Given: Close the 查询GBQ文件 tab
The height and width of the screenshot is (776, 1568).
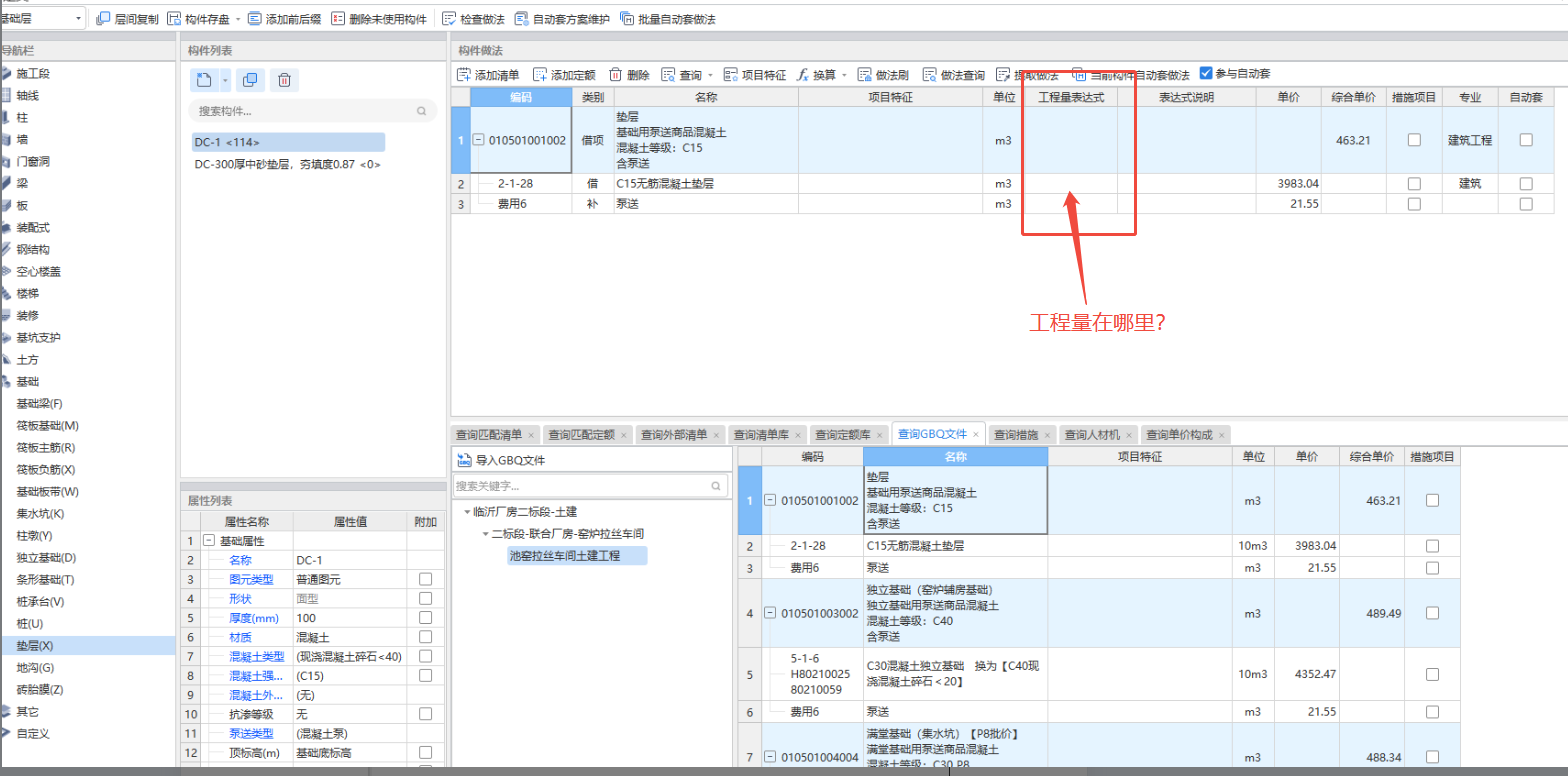Looking at the screenshot, I should (x=977, y=435).
